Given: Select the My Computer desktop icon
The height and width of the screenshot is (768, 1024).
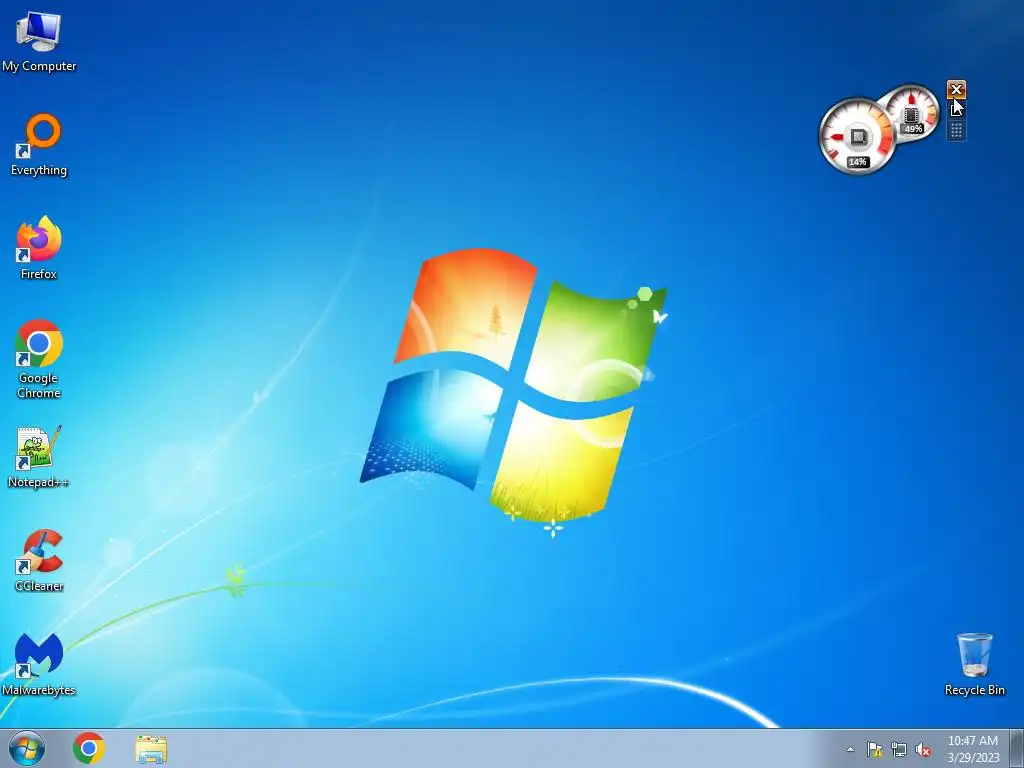Looking at the screenshot, I should [39, 40].
